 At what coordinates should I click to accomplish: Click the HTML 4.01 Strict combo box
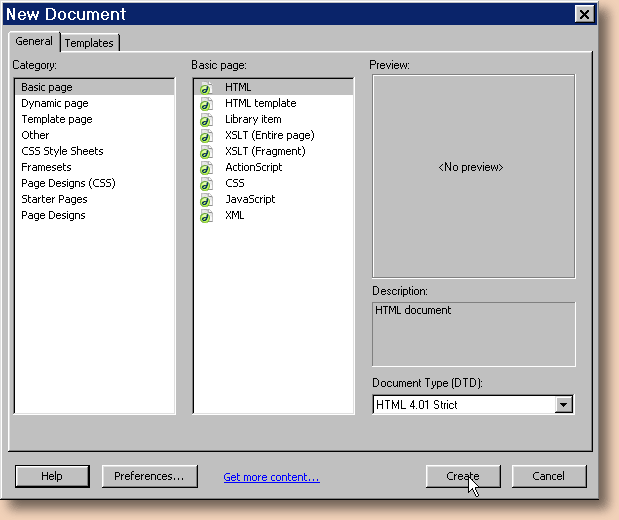coord(463,405)
